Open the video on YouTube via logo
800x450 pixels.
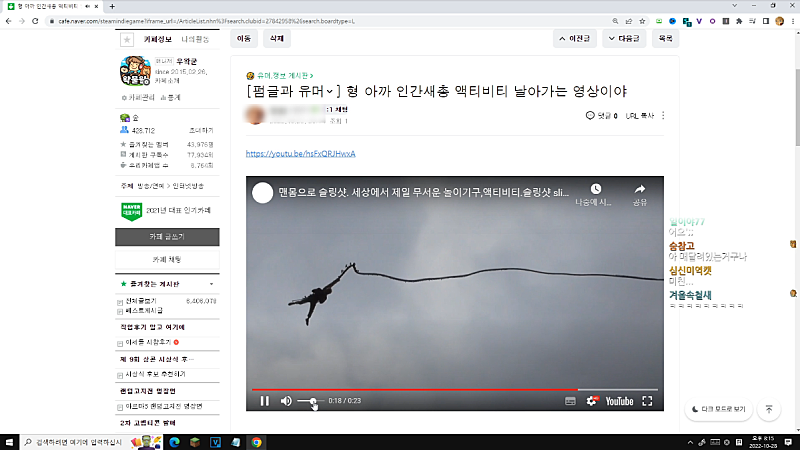pos(619,402)
